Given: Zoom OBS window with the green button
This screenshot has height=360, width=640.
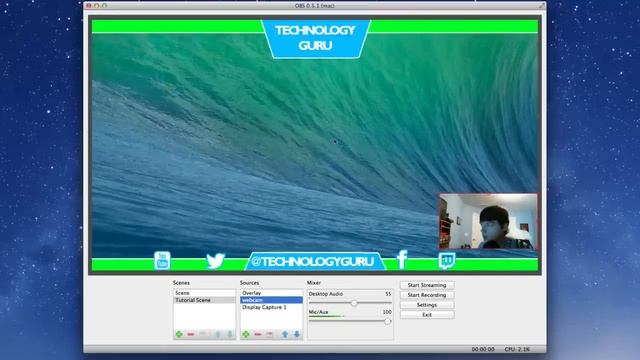Looking at the screenshot, I should (105, 6).
